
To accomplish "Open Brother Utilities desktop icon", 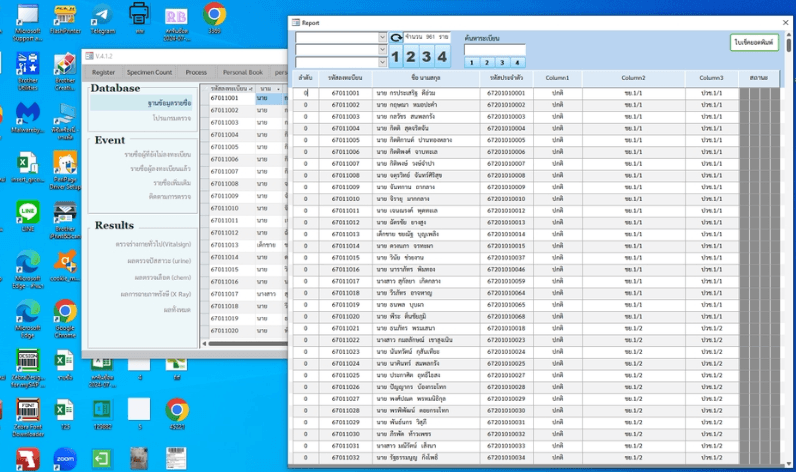I will 27,71.
